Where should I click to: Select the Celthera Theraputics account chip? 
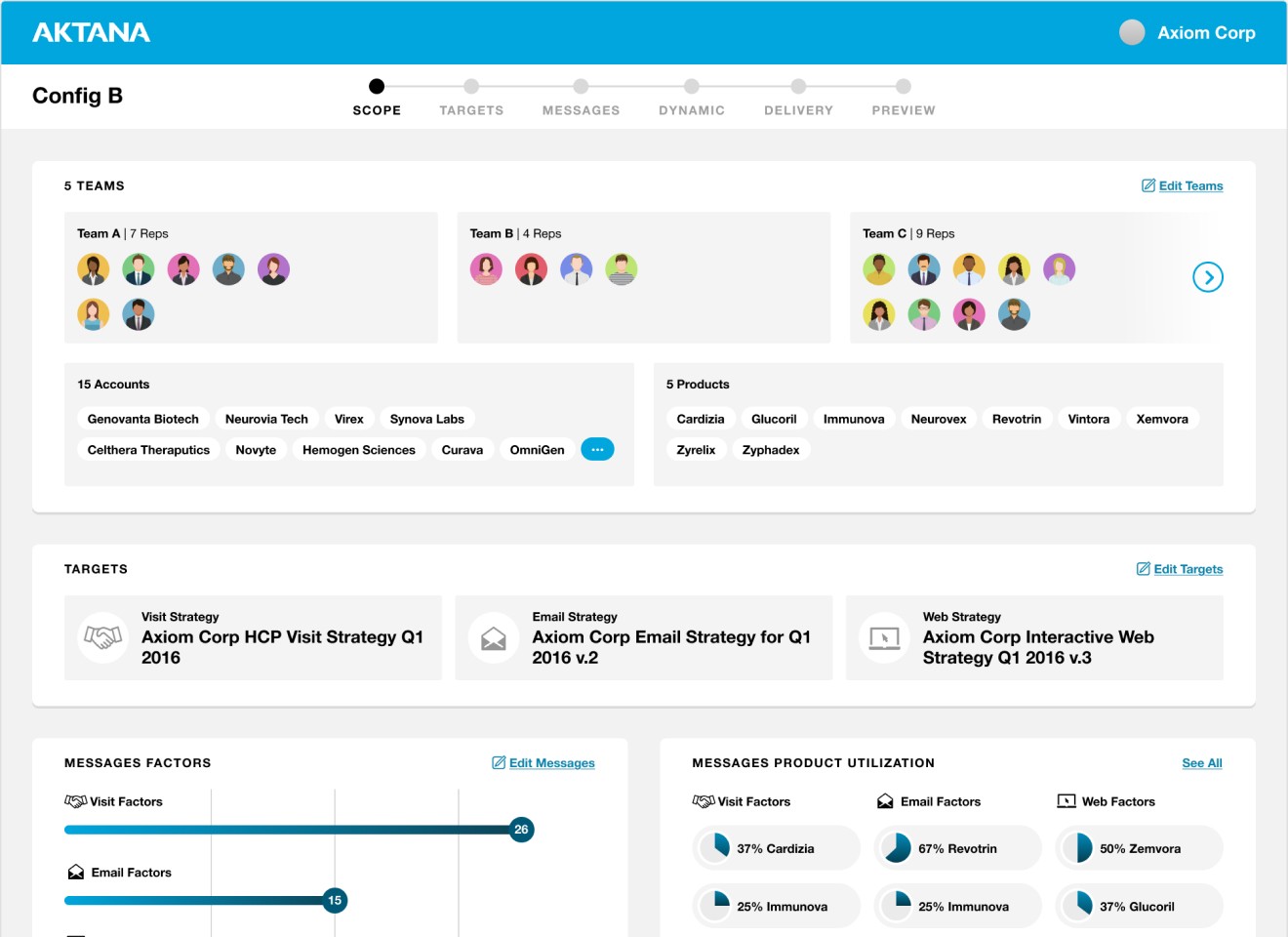pos(148,450)
